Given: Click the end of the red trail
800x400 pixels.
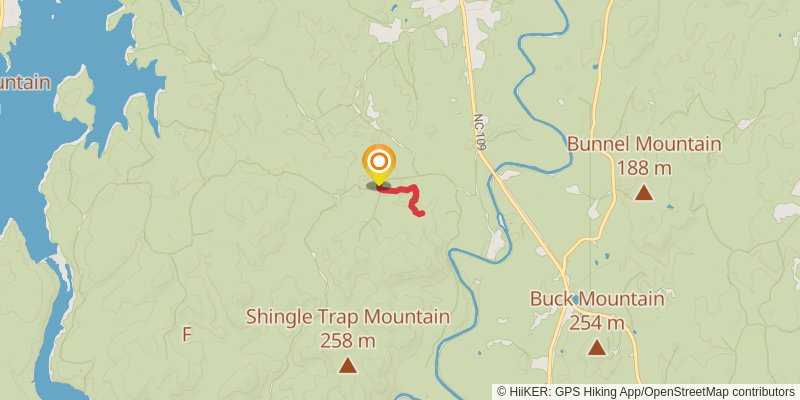Looking at the screenshot, I should pyautogui.click(x=420, y=213).
